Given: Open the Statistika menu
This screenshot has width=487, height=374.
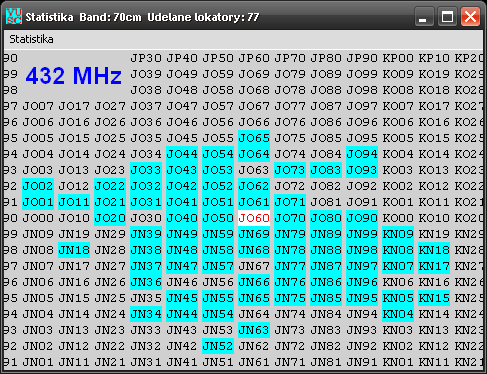Looking at the screenshot, I should tap(31, 39).
